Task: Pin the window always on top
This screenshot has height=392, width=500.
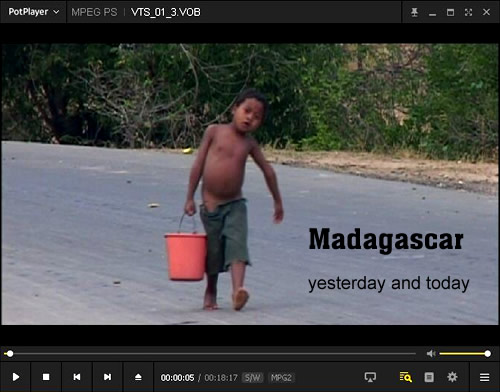Action: tap(414, 12)
